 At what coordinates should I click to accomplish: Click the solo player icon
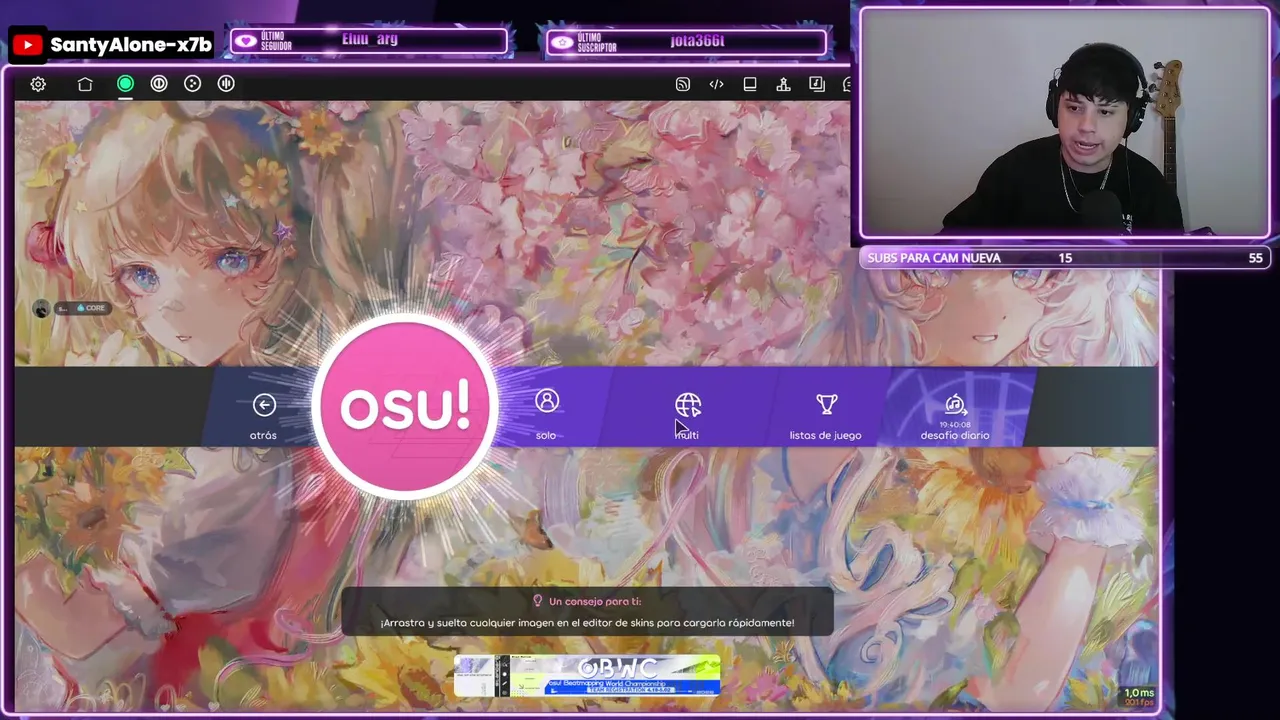546,401
